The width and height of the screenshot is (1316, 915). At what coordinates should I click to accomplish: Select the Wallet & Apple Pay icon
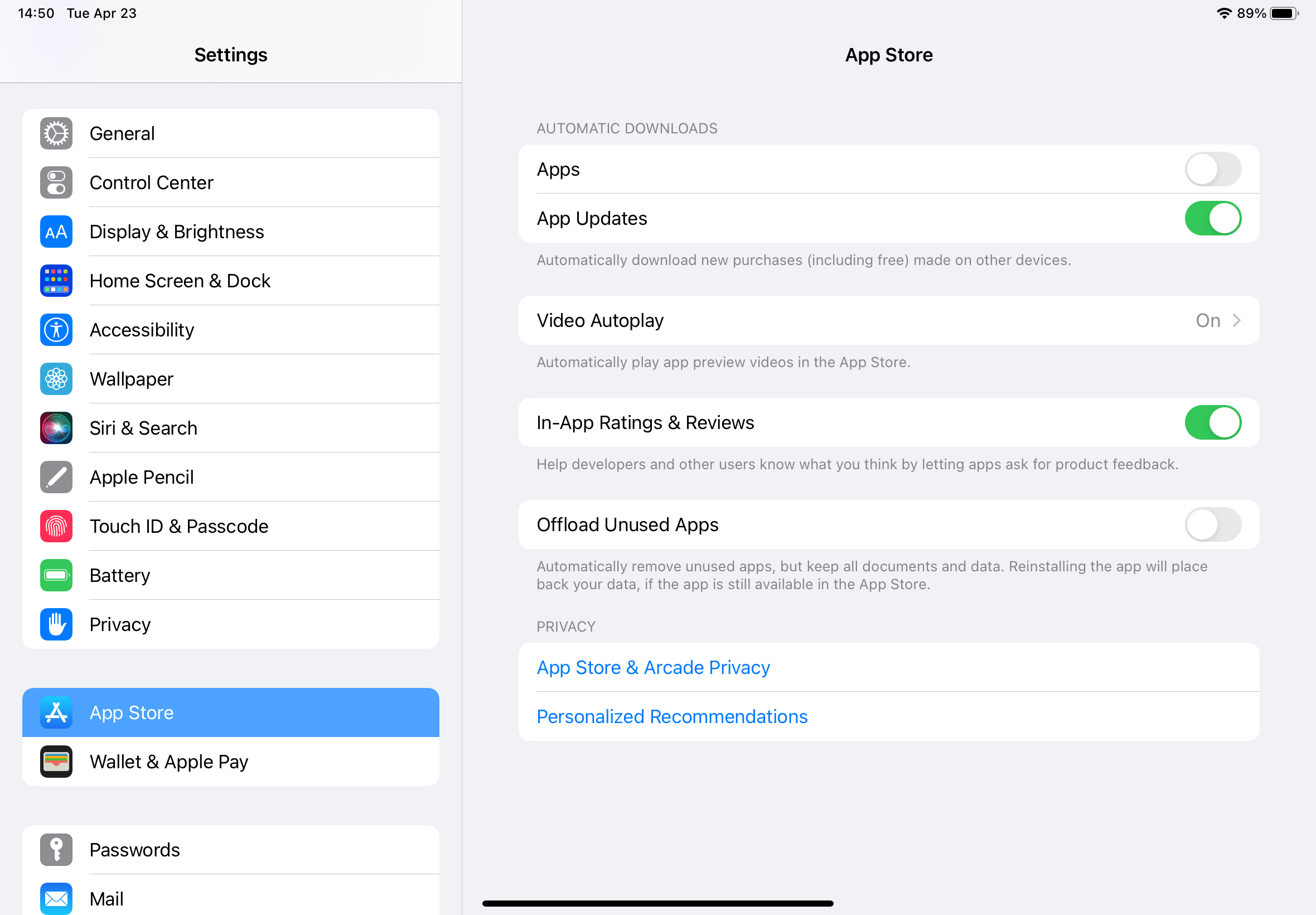pyautogui.click(x=56, y=762)
